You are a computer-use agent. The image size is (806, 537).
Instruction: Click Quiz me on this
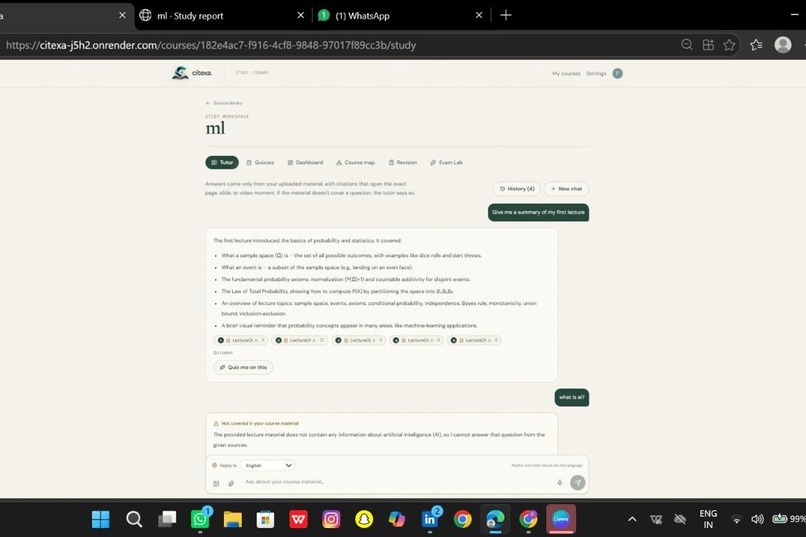click(243, 367)
